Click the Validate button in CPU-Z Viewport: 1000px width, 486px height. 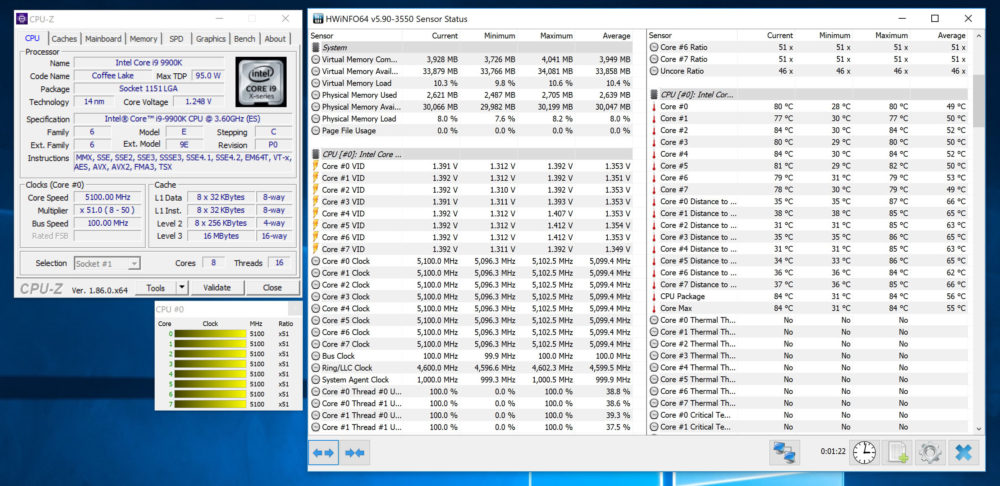tap(217, 288)
